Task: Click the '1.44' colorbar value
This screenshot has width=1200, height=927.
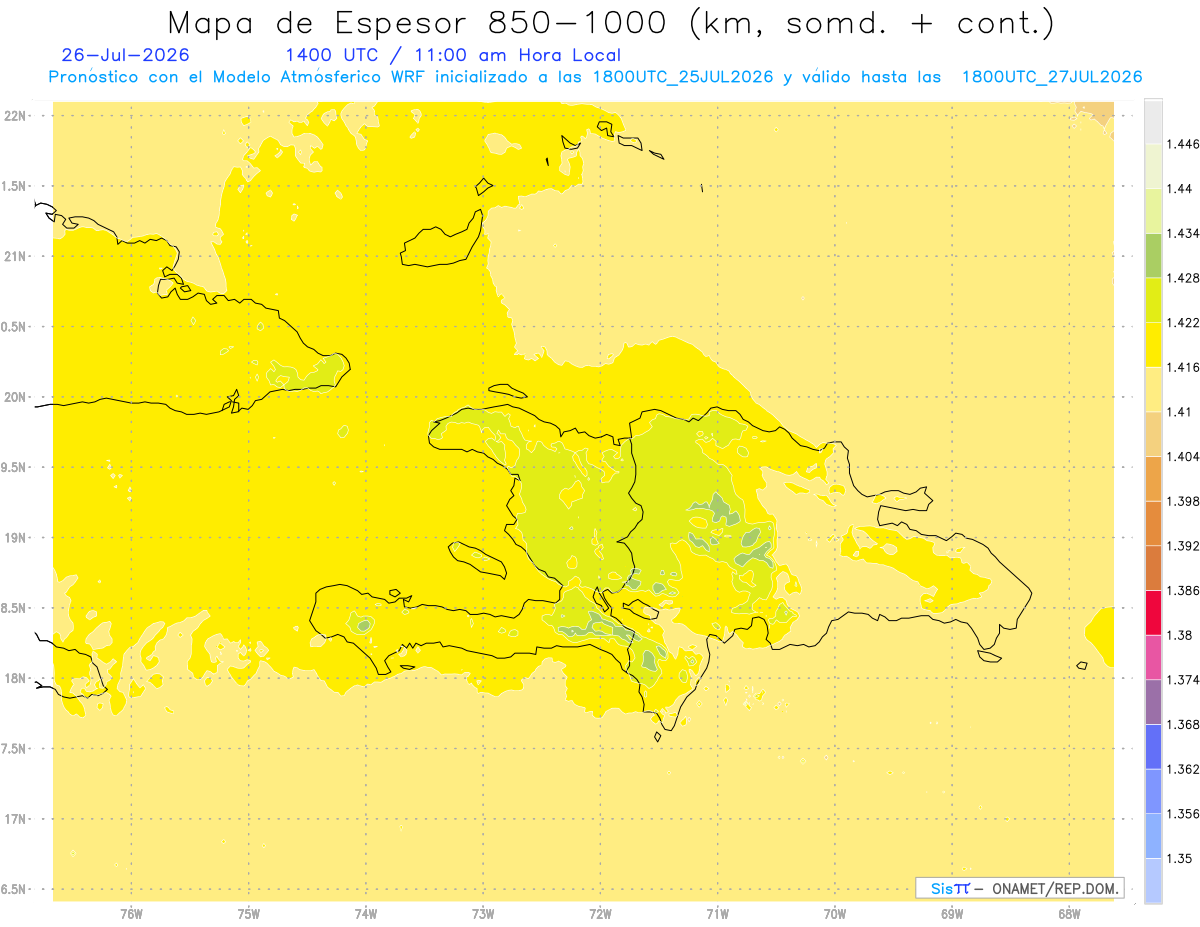Action: pos(1178,188)
